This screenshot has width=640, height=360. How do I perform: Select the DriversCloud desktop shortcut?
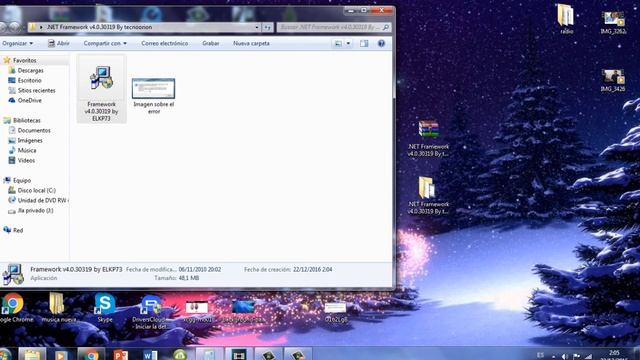[149, 312]
